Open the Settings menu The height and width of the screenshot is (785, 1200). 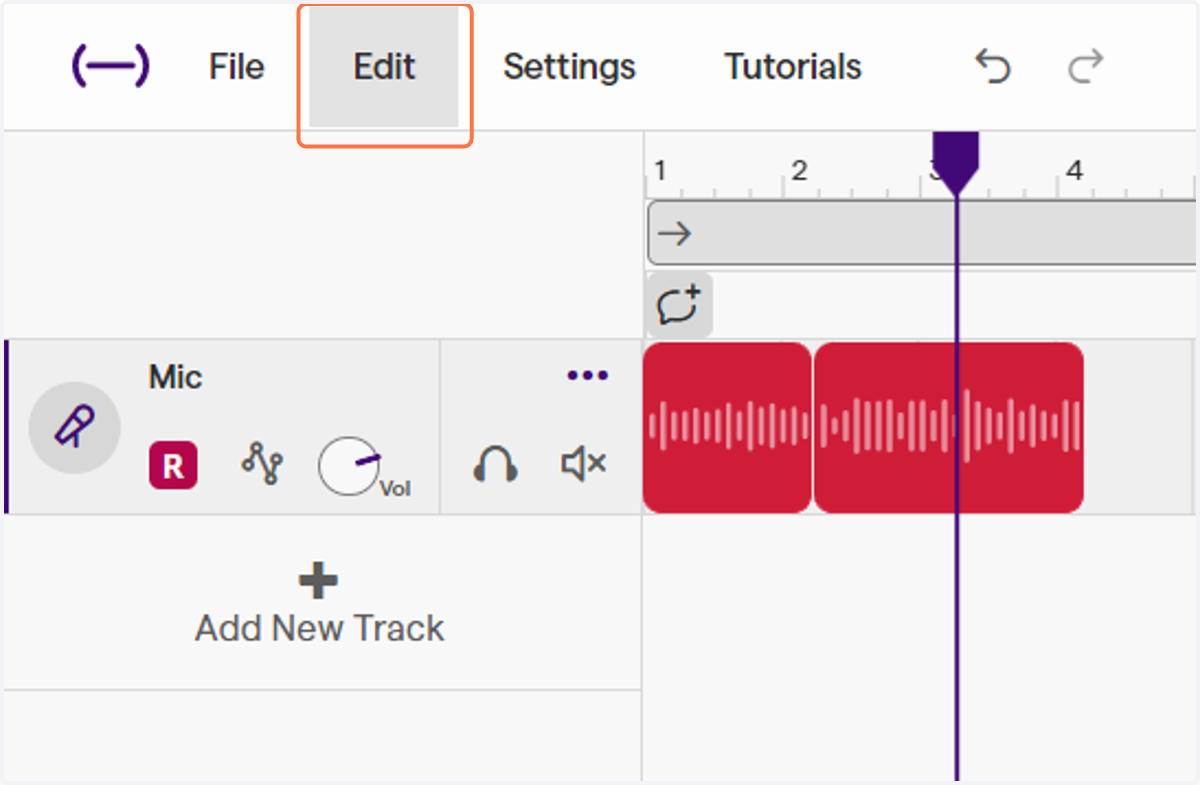[569, 67]
